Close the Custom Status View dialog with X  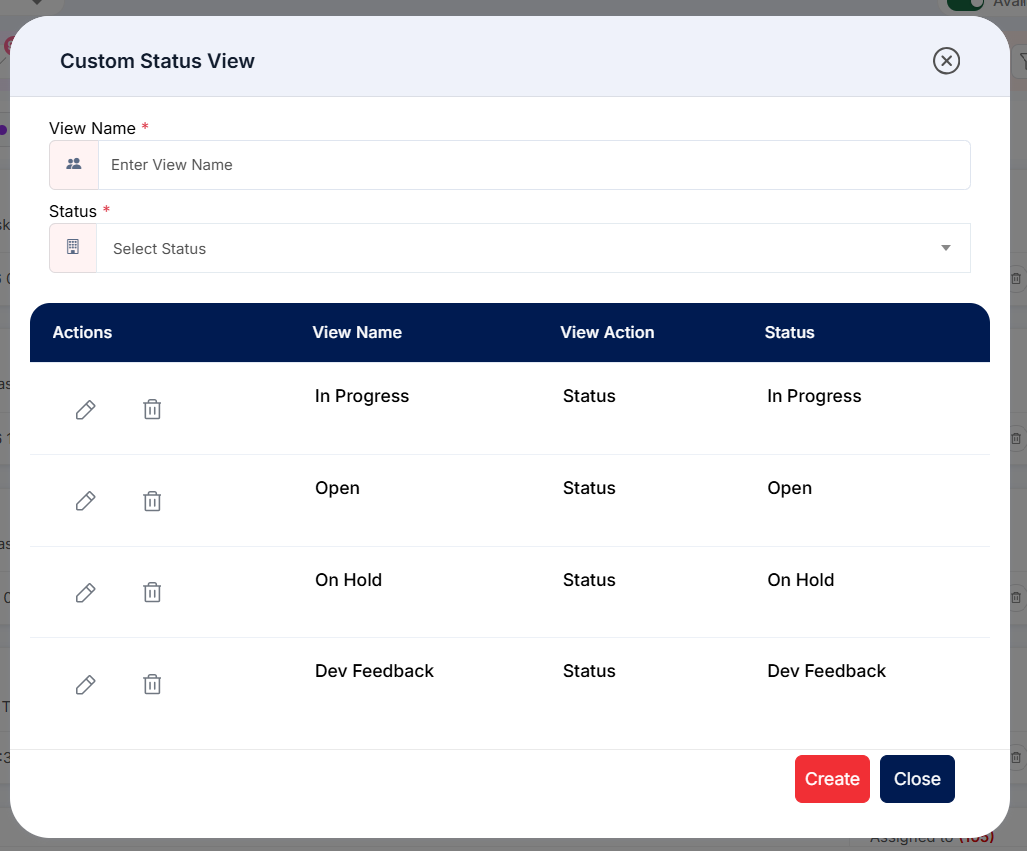pos(946,61)
